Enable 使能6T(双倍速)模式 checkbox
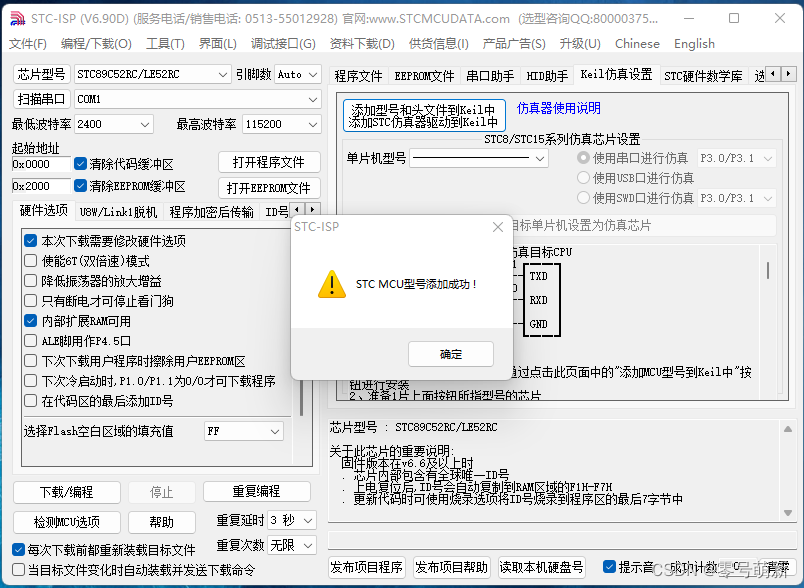This screenshot has height=588, width=804. (x=31, y=260)
